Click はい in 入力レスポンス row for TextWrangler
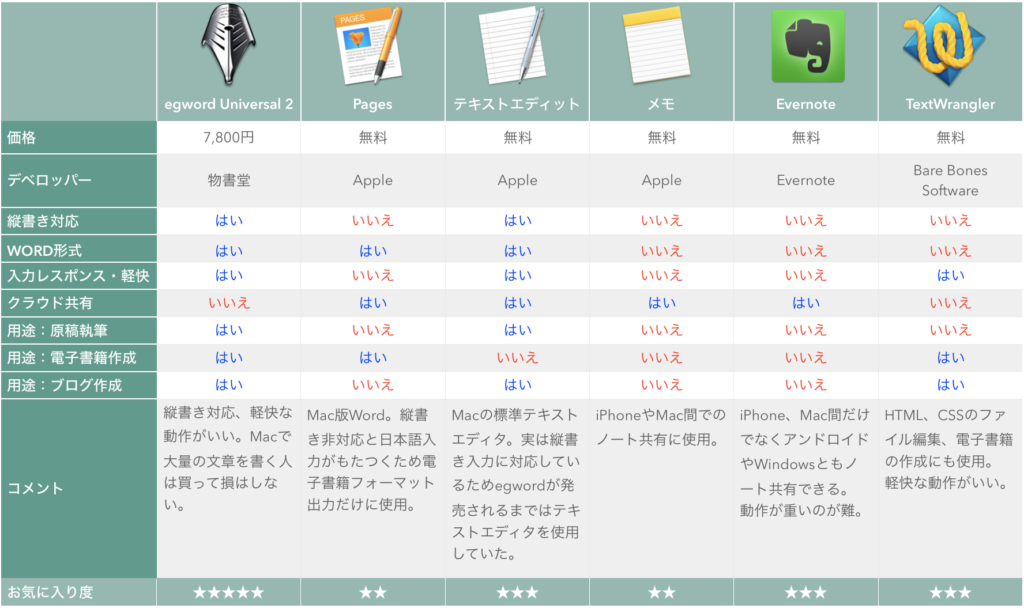Image resolution: width=1024 pixels, height=612 pixels. click(950, 276)
